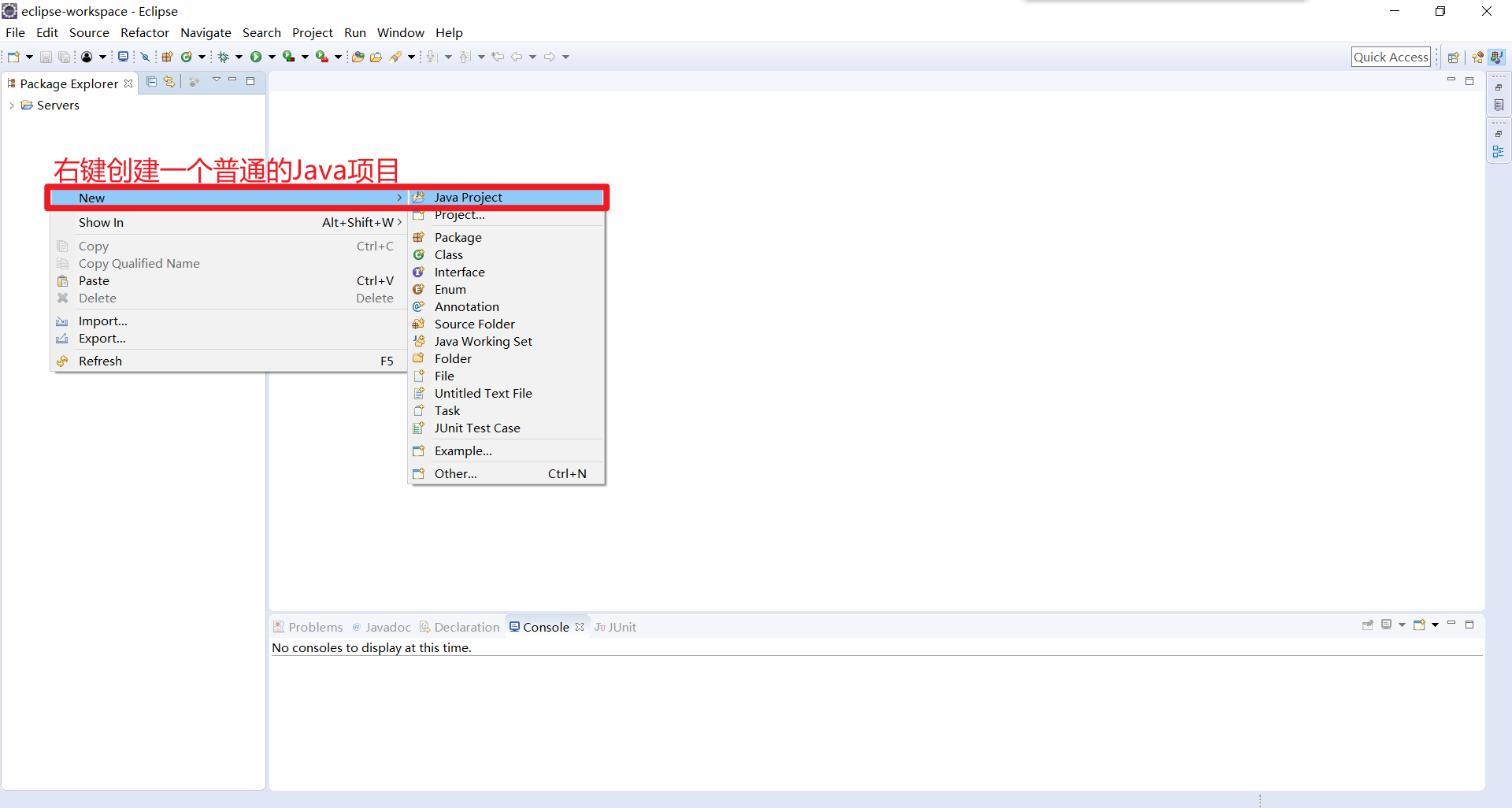
Task: Open the Navigate menu
Action: 206,32
